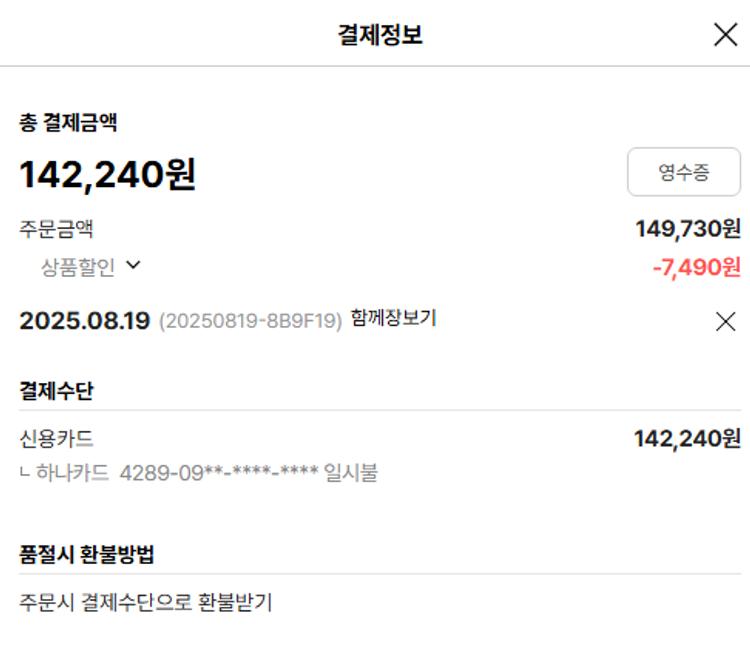
Task: Select the 149,730원 order amount
Action: pyautogui.click(x=687, y=229)
